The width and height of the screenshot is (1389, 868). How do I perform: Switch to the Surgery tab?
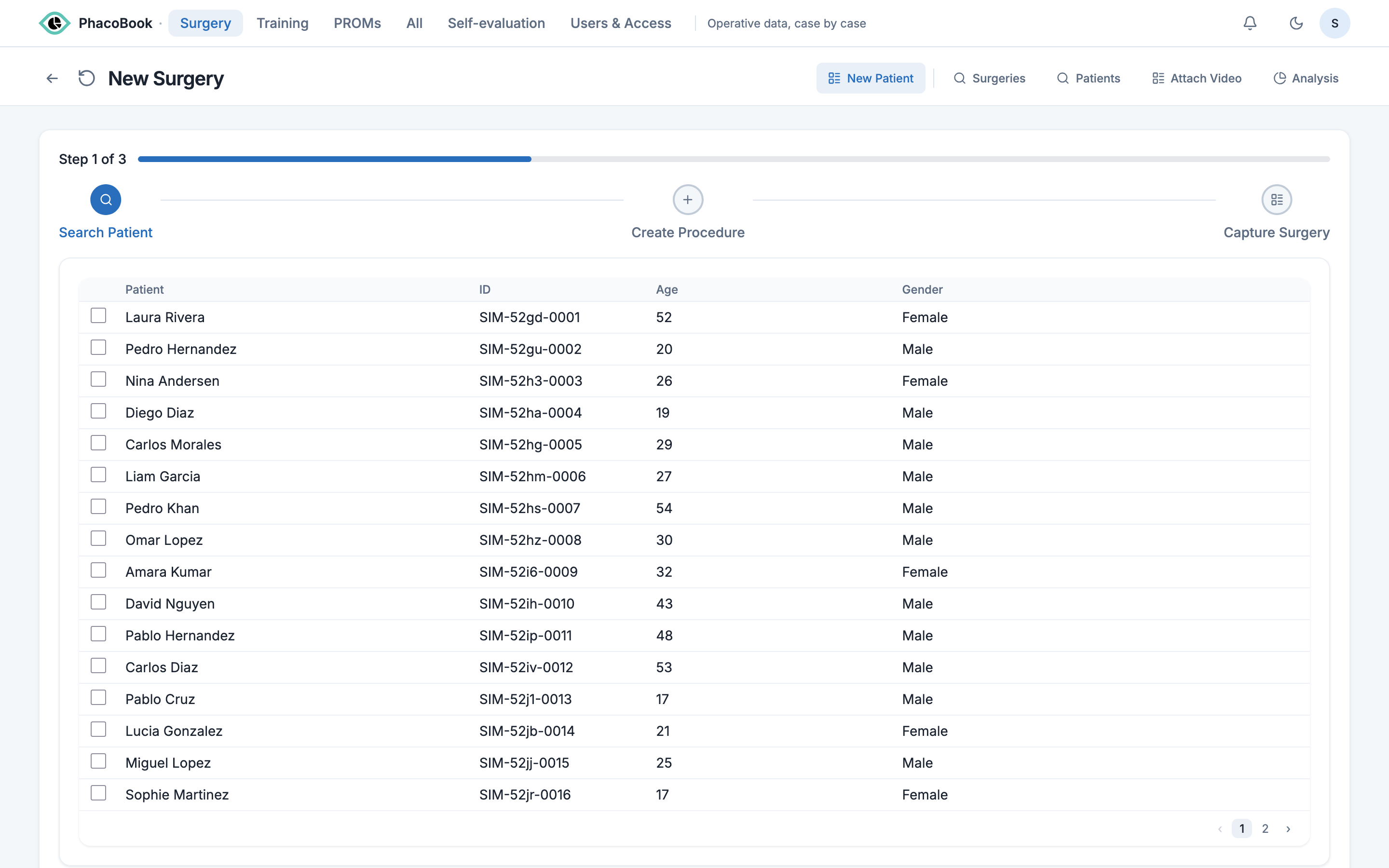pyautogui.click(x=205, y=23)
